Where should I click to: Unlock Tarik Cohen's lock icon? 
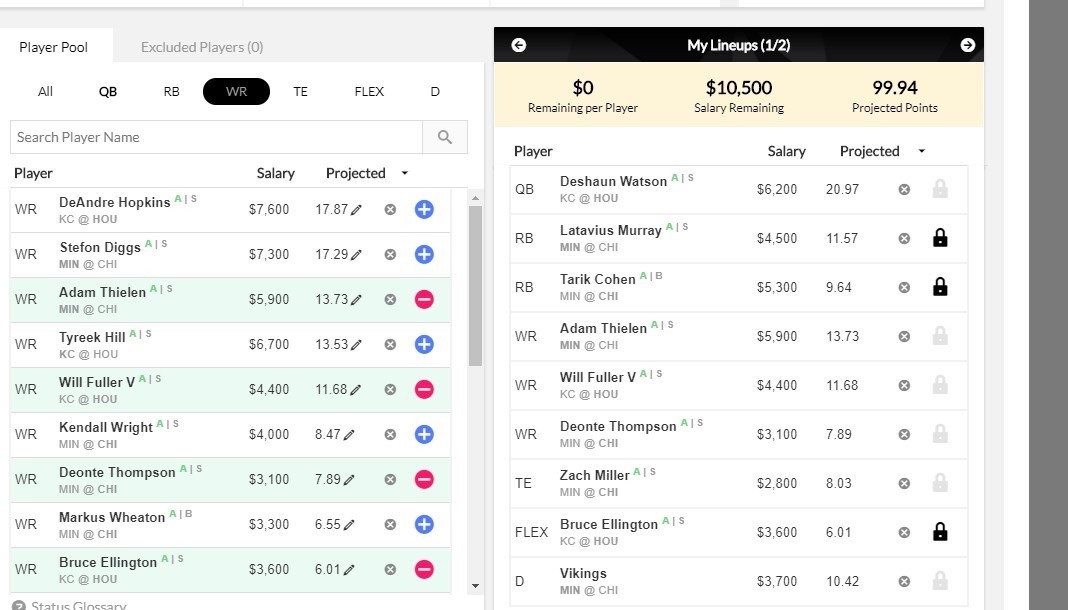click(x=940, y=287)
